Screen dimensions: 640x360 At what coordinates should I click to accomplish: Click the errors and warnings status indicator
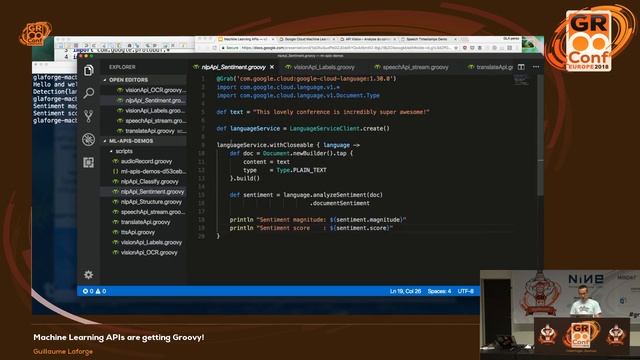tap(94, 291)
